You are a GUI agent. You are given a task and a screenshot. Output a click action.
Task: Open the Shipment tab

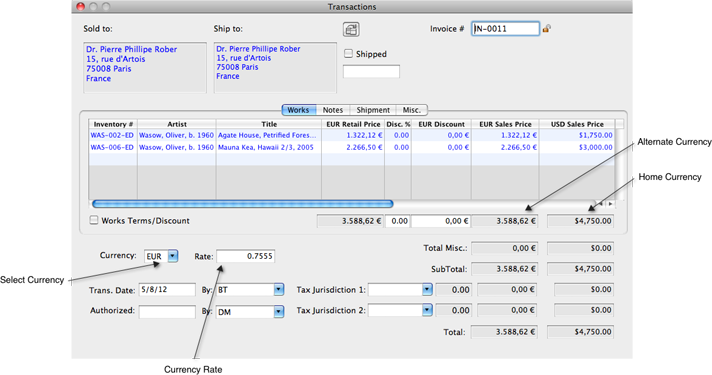(x=373, y=110)
